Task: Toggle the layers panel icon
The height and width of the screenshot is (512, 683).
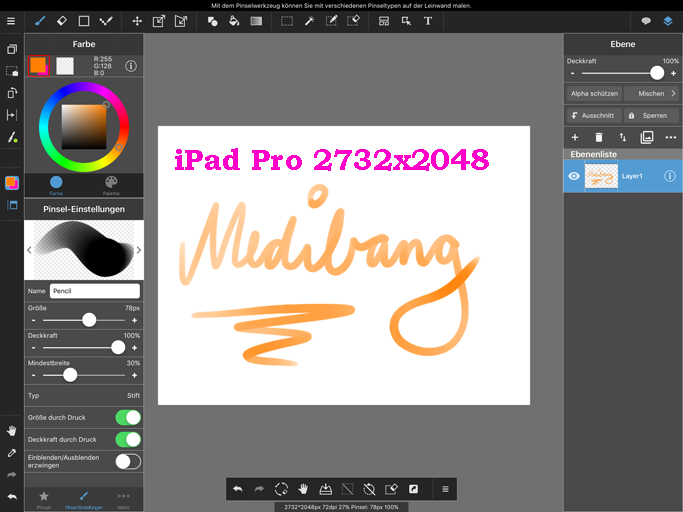Action: tap(668, 21)
